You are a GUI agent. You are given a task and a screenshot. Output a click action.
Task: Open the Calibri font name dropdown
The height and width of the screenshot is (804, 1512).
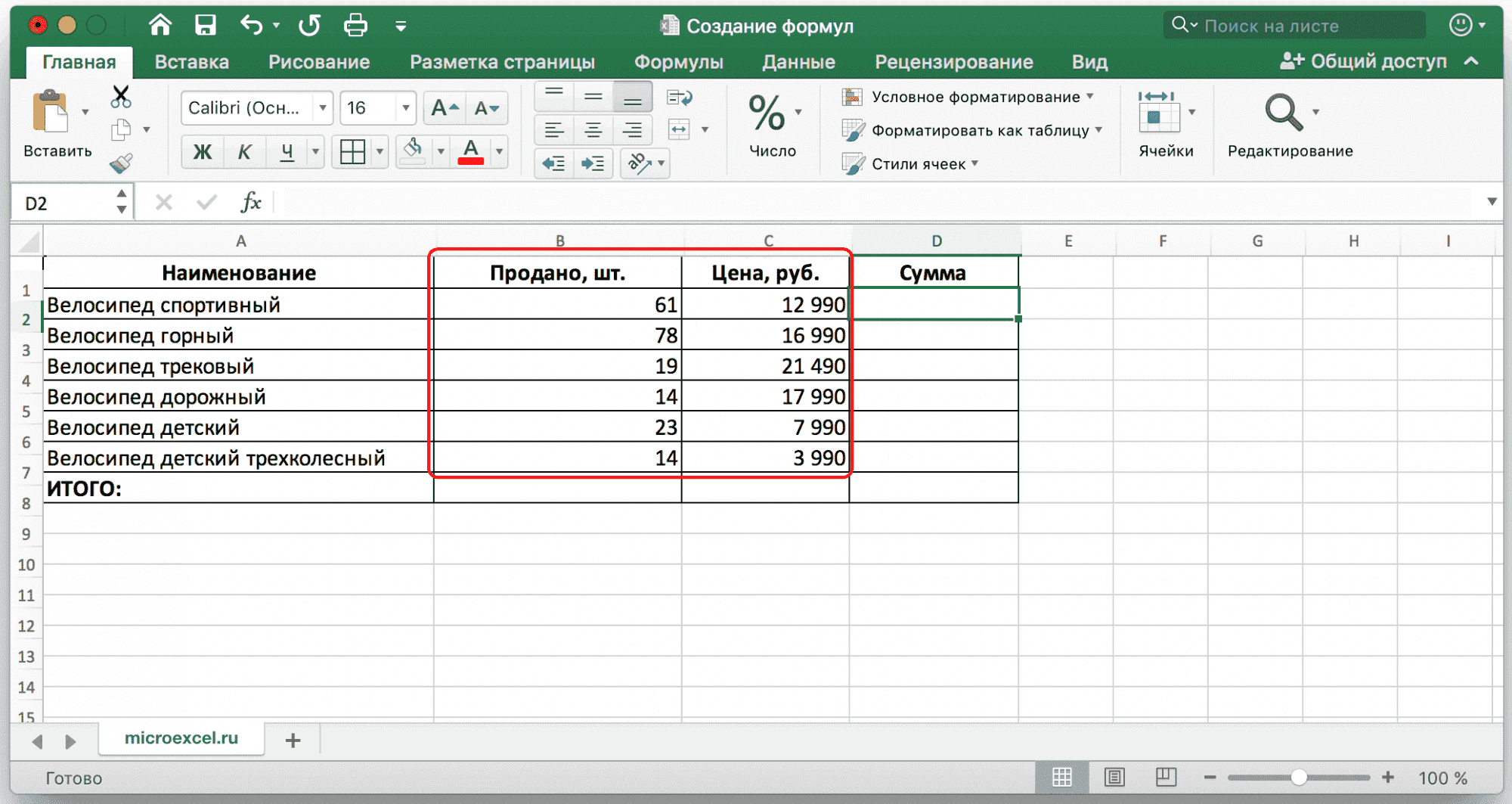pyautogui.click(x=323, y=108)
